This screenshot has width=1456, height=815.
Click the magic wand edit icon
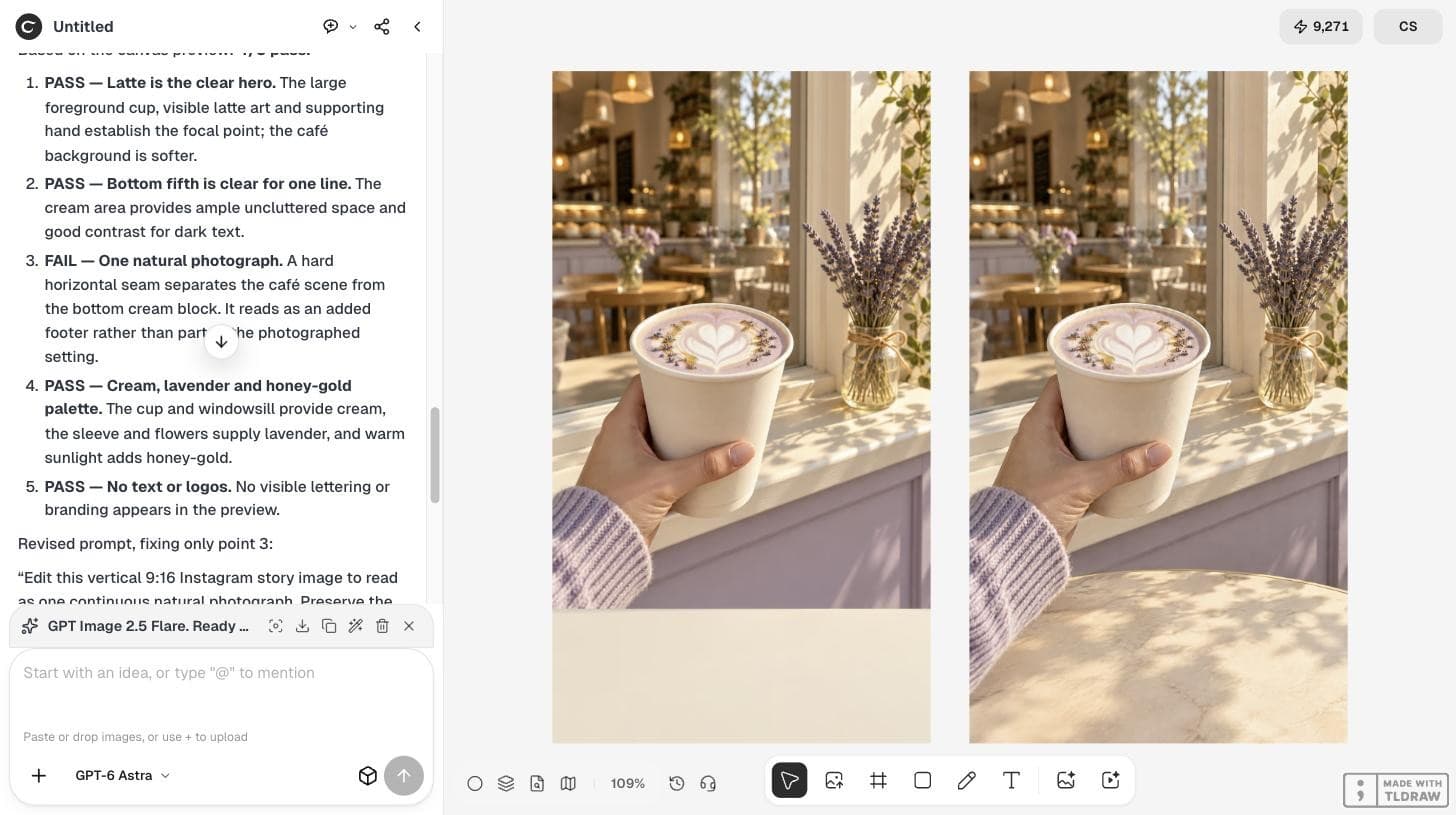coord(355,626)
